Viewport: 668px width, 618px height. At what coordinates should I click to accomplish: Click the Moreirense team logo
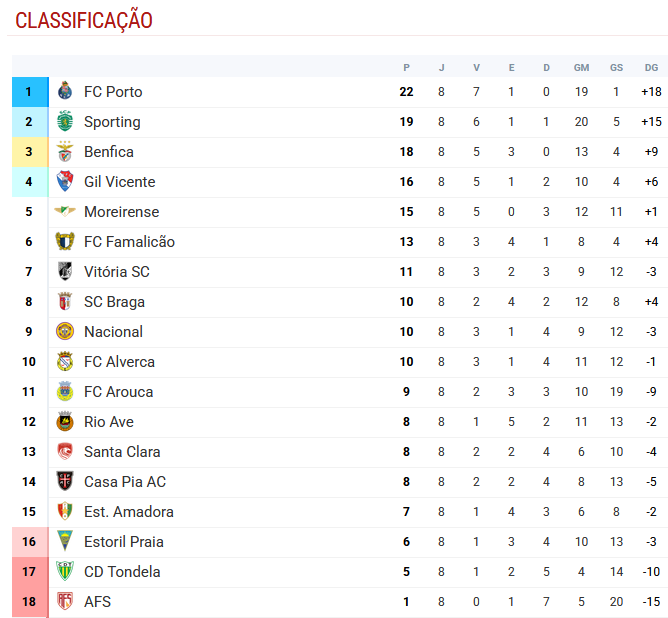(65, 212)
